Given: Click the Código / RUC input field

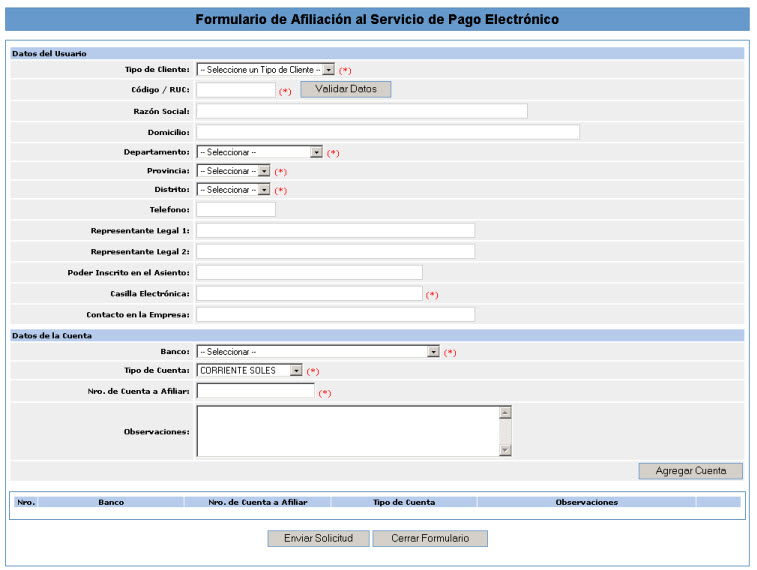Looking at the screenshot, I should pyautogui.click(x=236, y=90).
